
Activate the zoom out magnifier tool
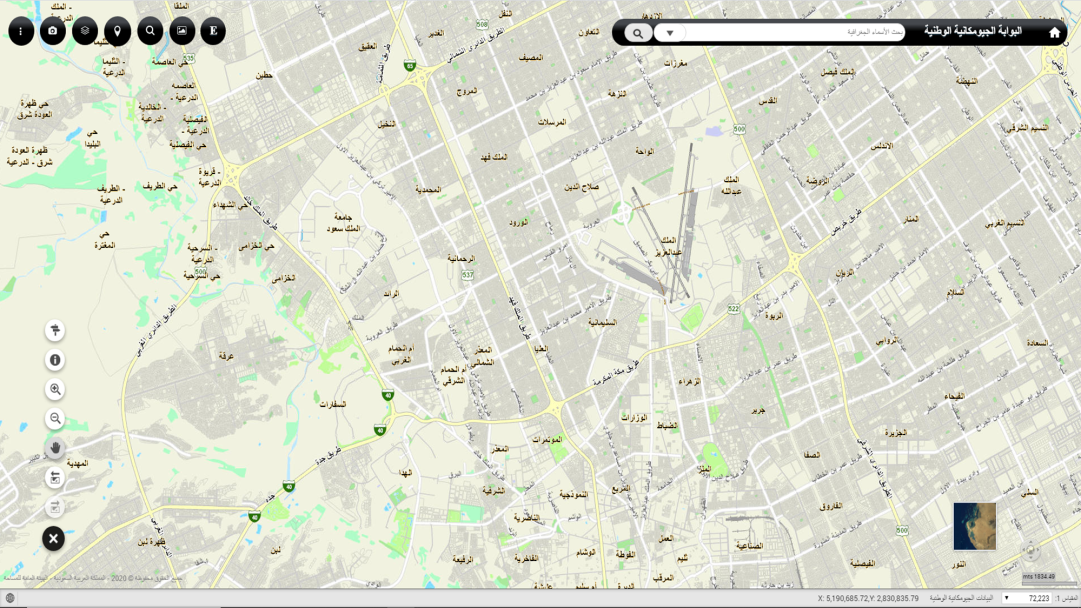(55, 418)
